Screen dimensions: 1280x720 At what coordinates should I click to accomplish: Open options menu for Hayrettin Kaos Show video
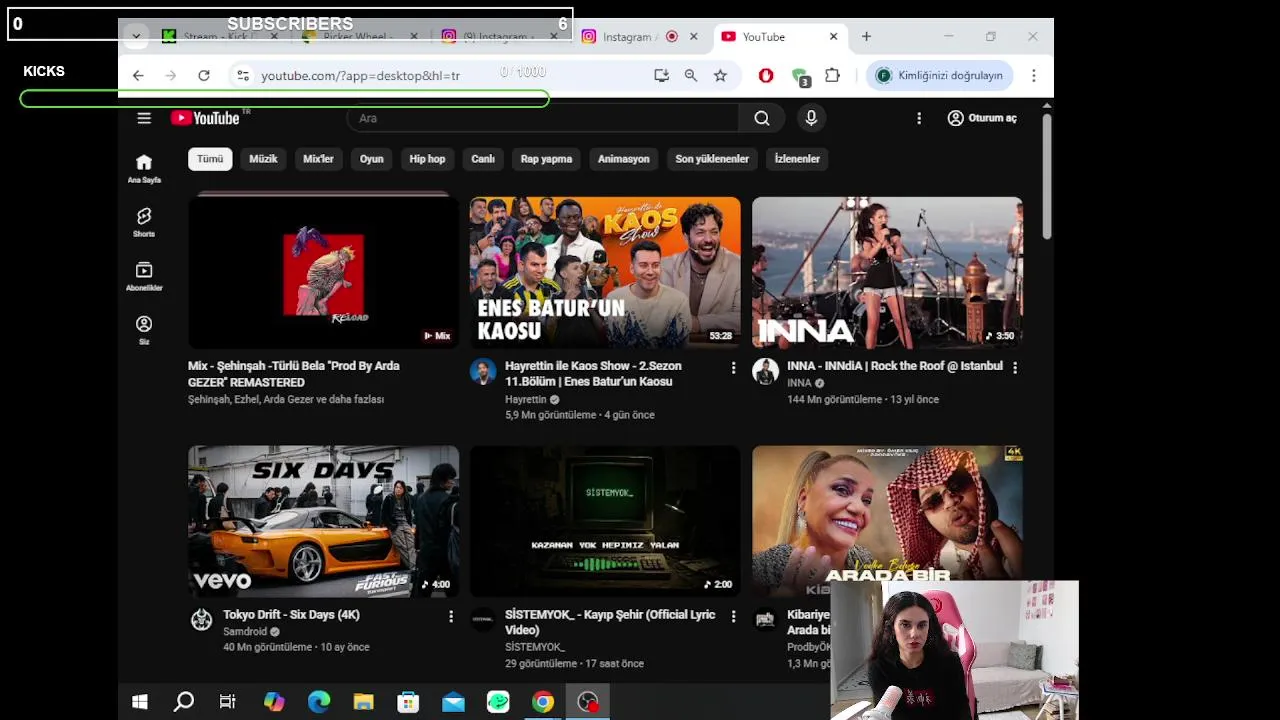tap(733, 368)
